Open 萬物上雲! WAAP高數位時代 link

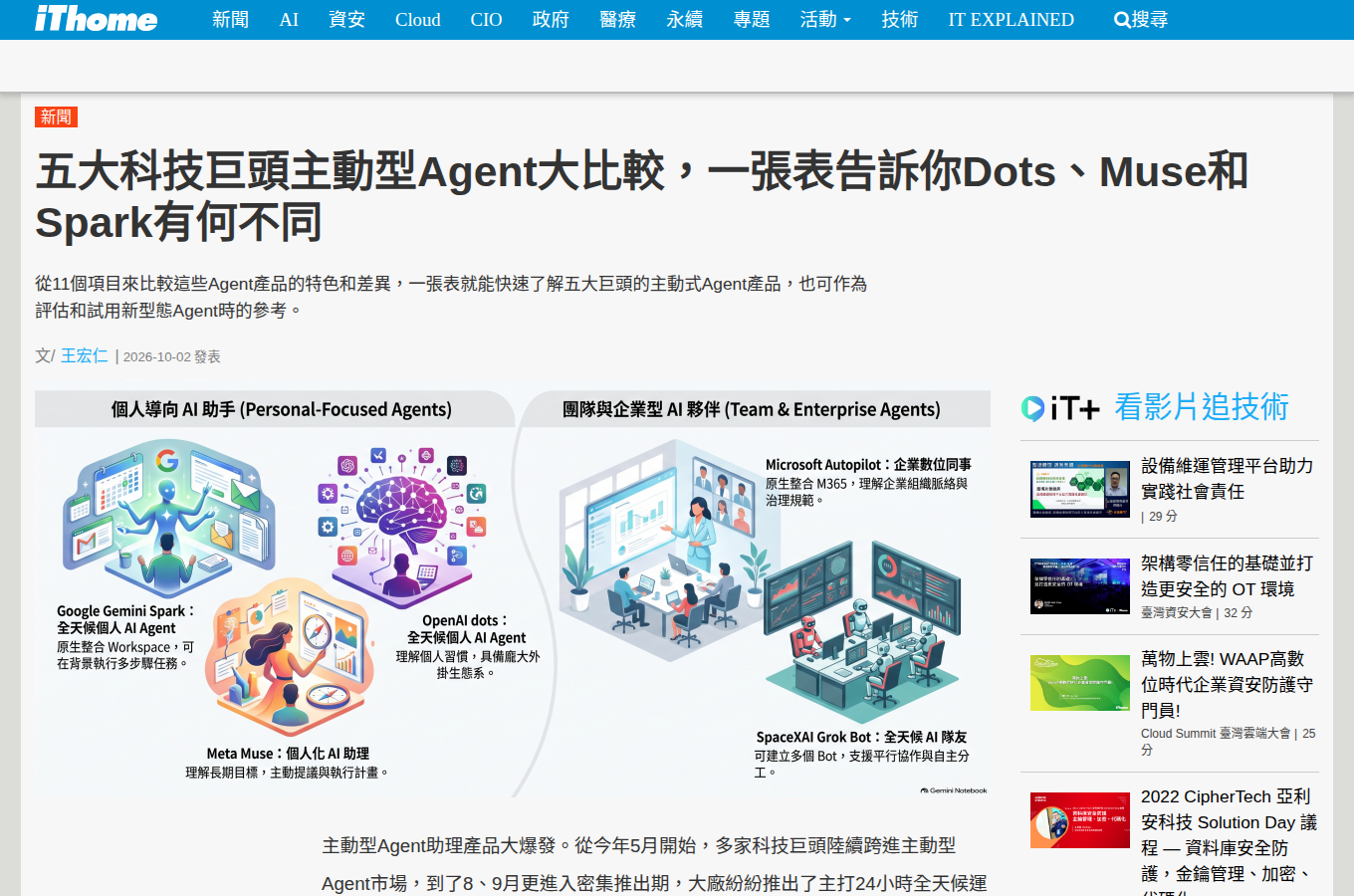point(1228,685)
